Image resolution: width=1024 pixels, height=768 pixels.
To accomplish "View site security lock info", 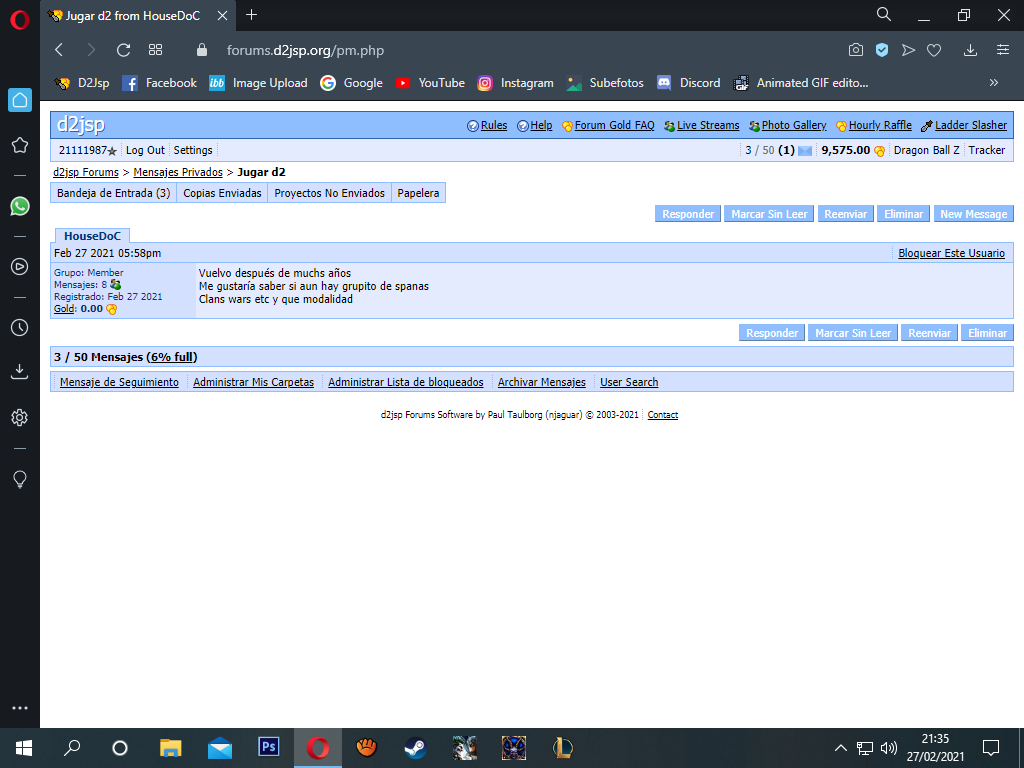I will tap(202, 50).
